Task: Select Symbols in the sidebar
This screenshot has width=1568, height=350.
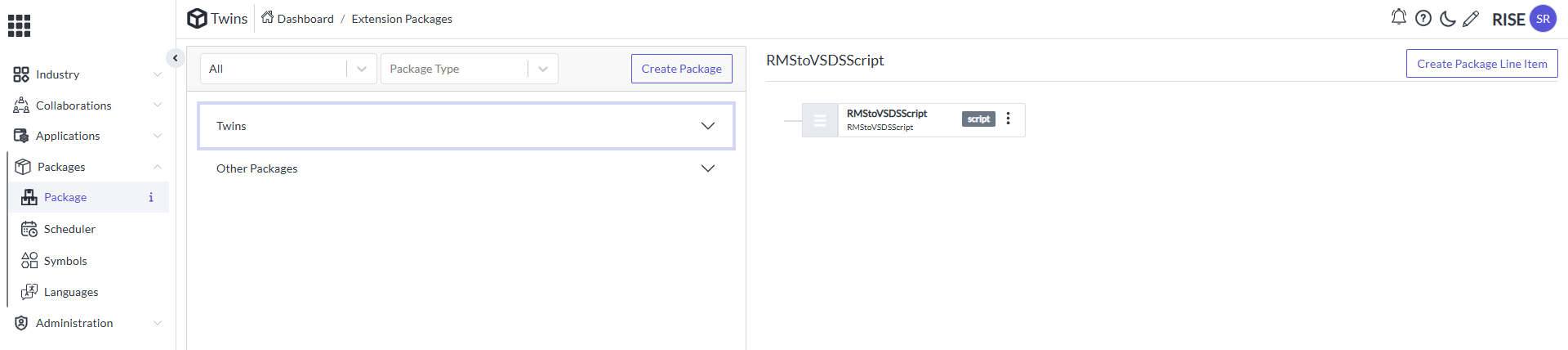Action: (65, 261)
